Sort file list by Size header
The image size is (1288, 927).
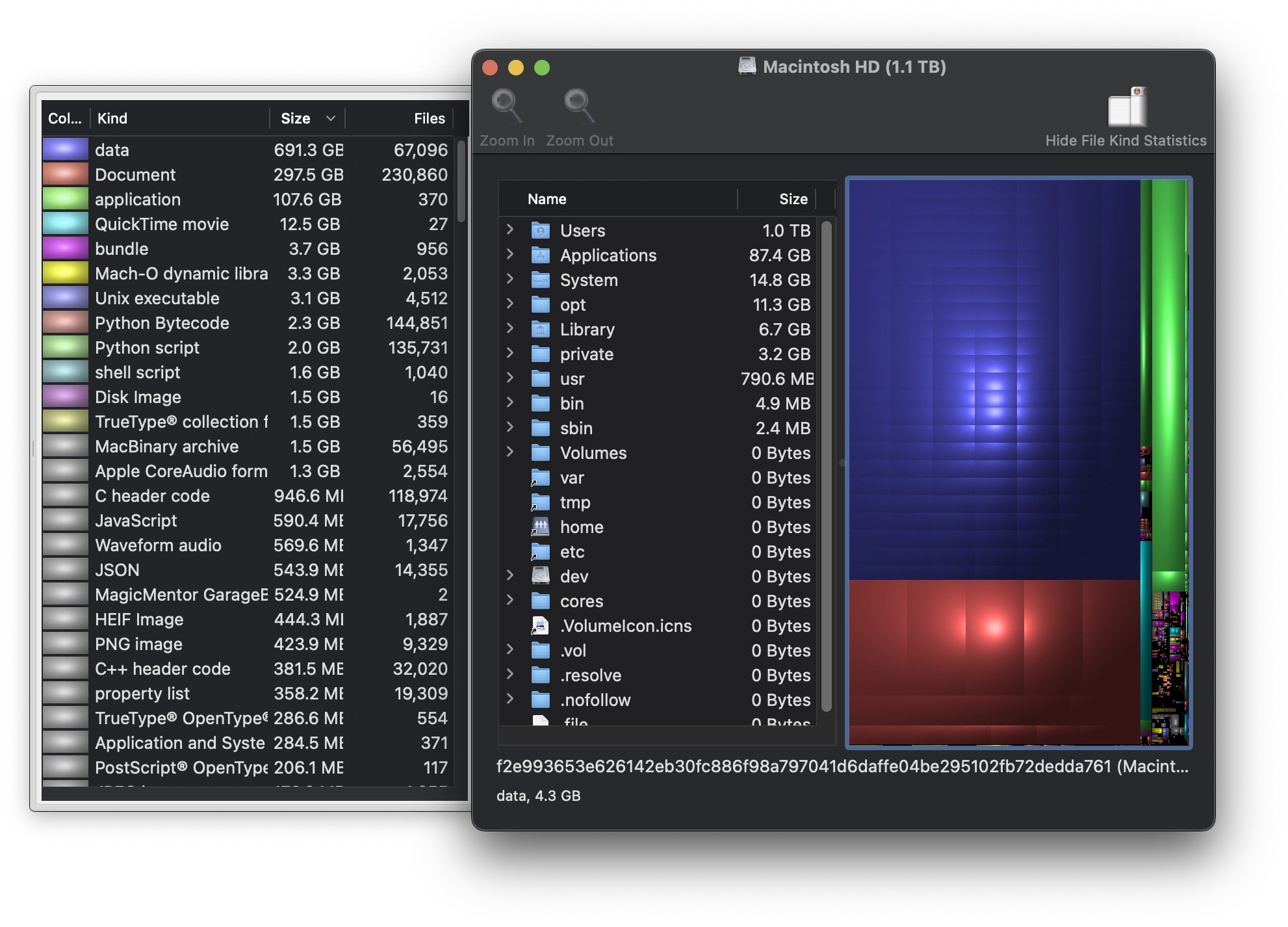click(x=777, y=199)
